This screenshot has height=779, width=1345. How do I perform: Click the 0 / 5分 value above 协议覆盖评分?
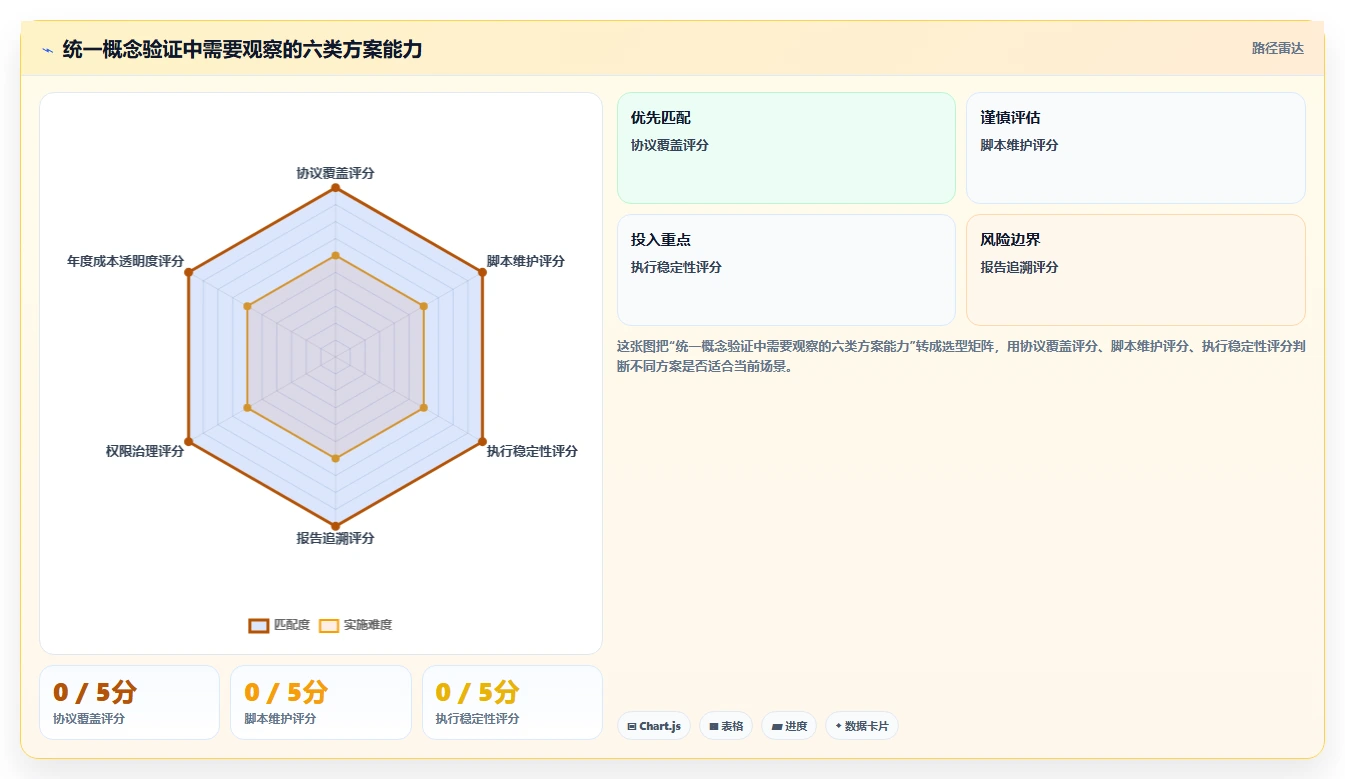(x=95, y=692)
